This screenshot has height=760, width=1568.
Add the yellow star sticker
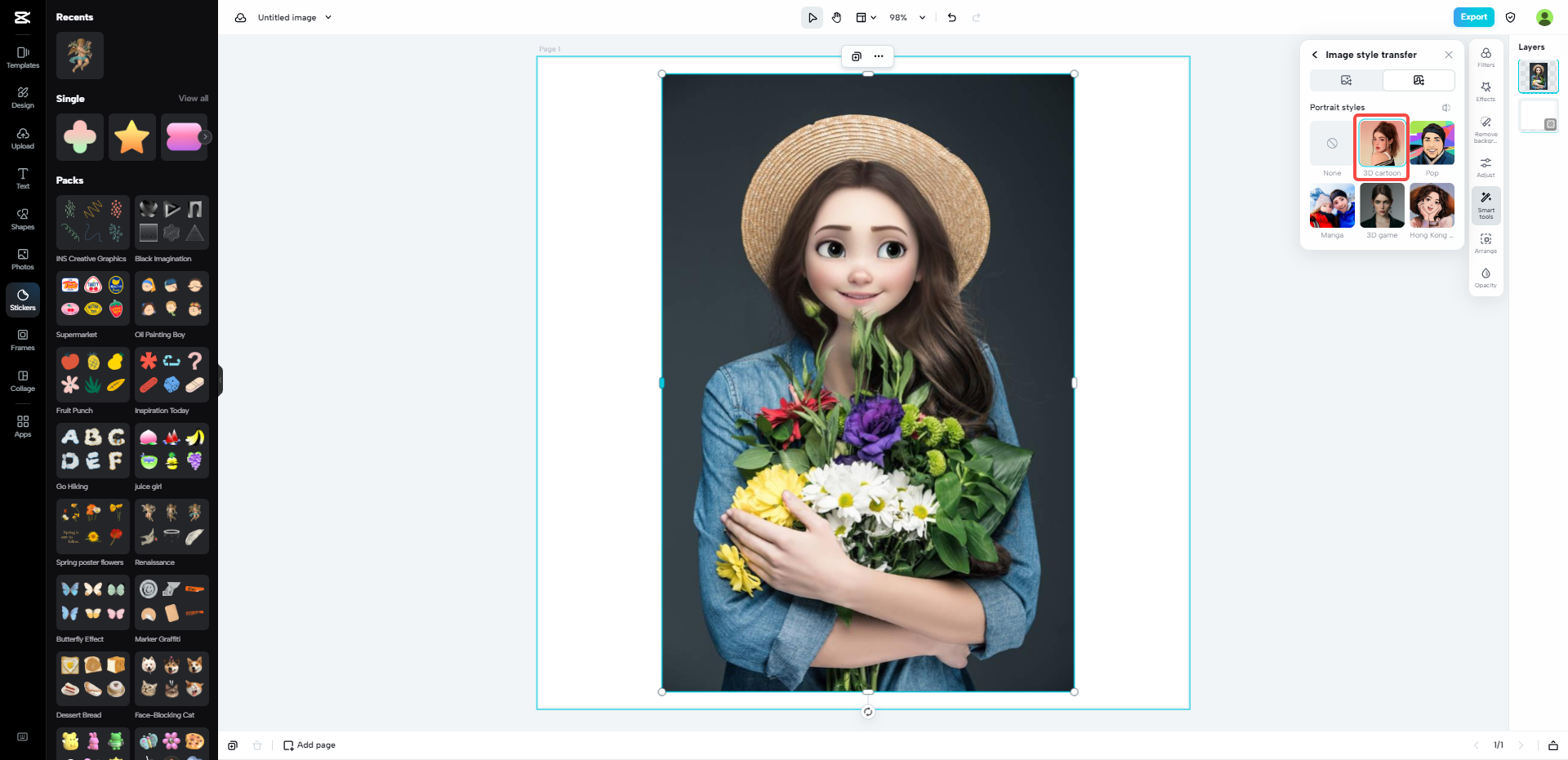pos(132,137)
